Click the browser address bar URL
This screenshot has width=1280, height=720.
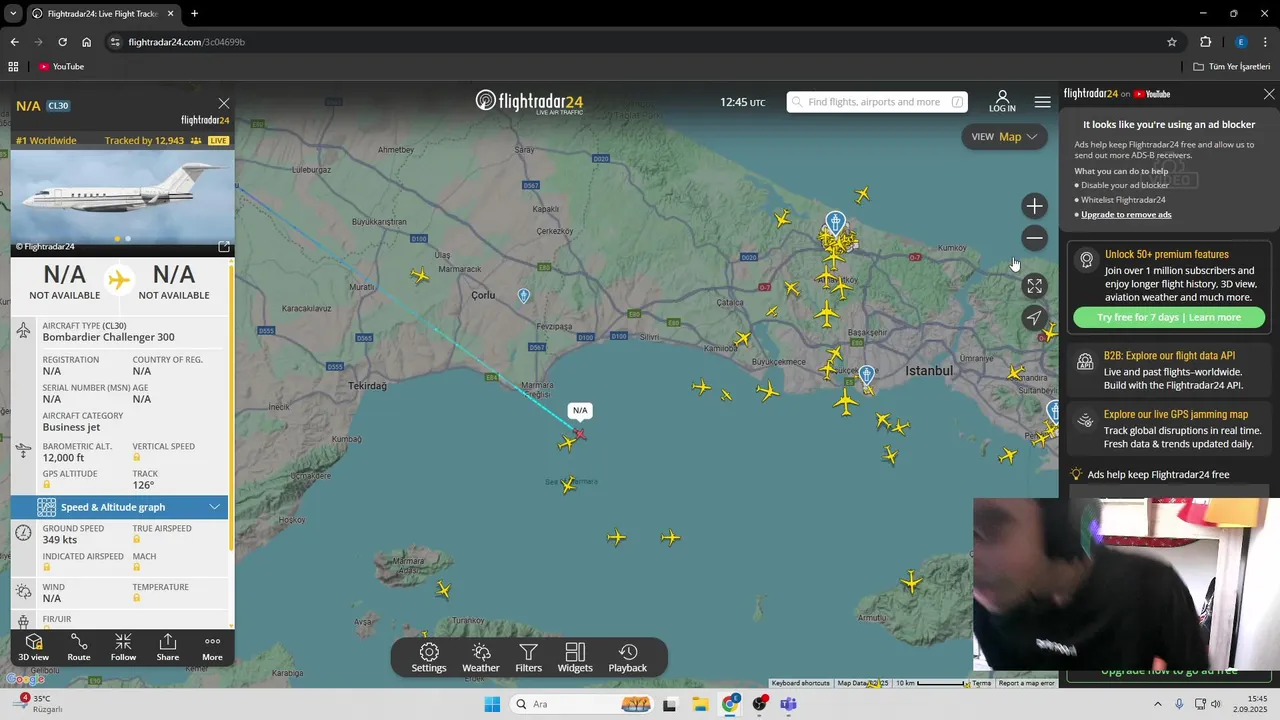(x=187, y=42)
